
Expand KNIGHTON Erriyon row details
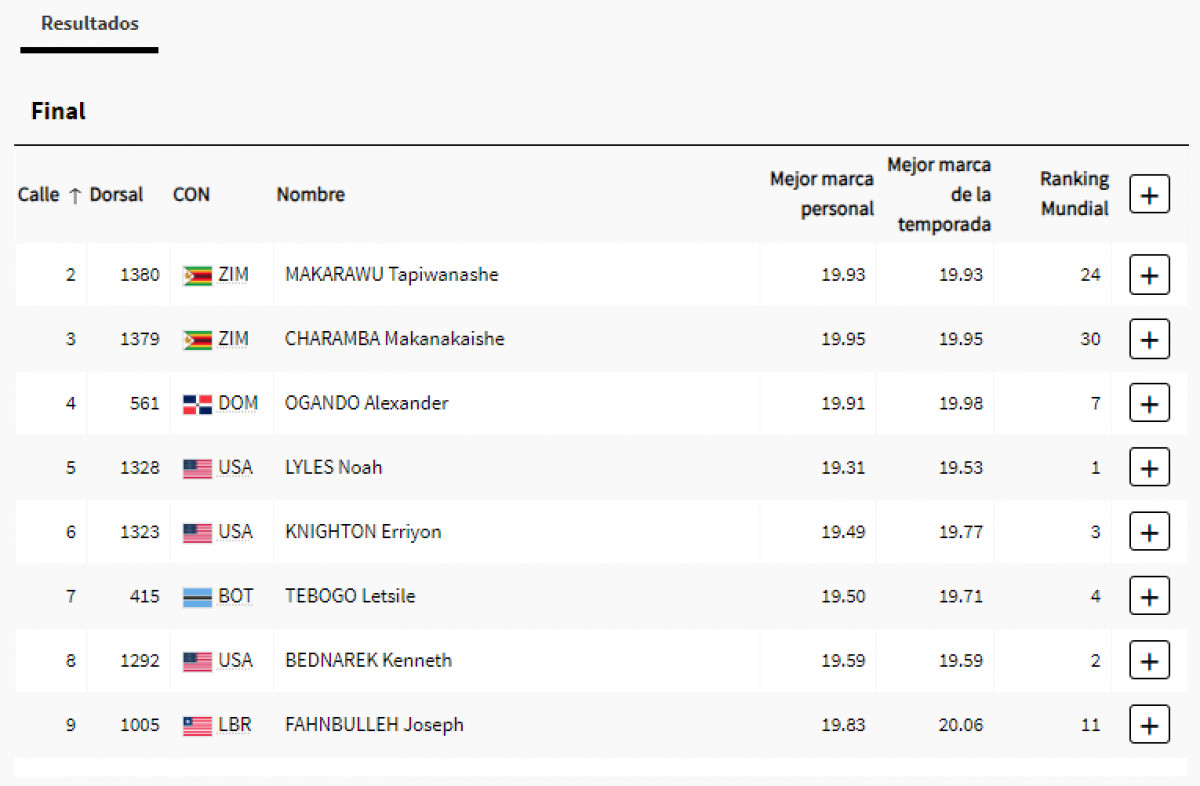(x=1149, y=532)
